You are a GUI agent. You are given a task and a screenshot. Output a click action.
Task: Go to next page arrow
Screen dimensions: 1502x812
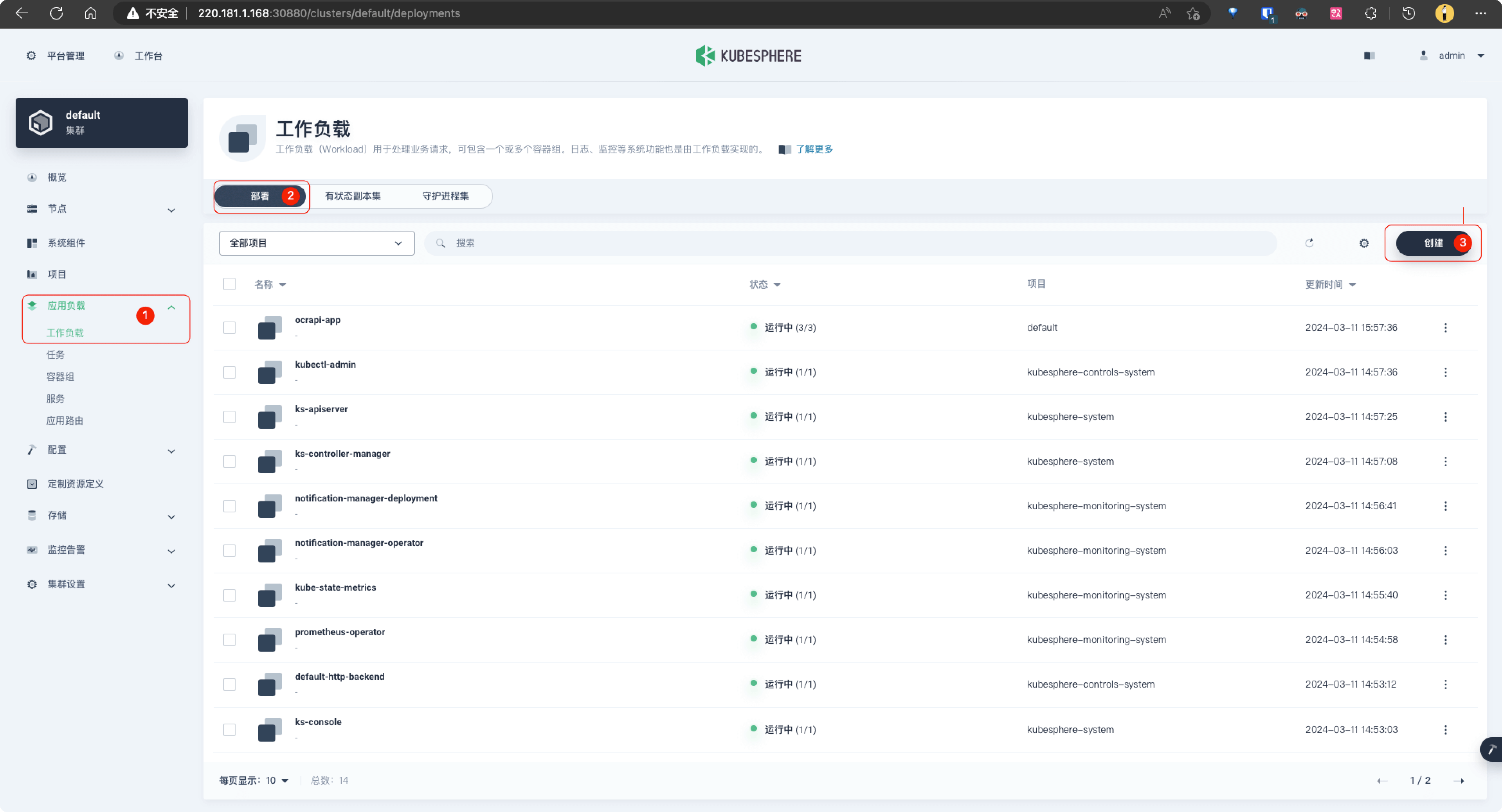(x=1459, y=781)
